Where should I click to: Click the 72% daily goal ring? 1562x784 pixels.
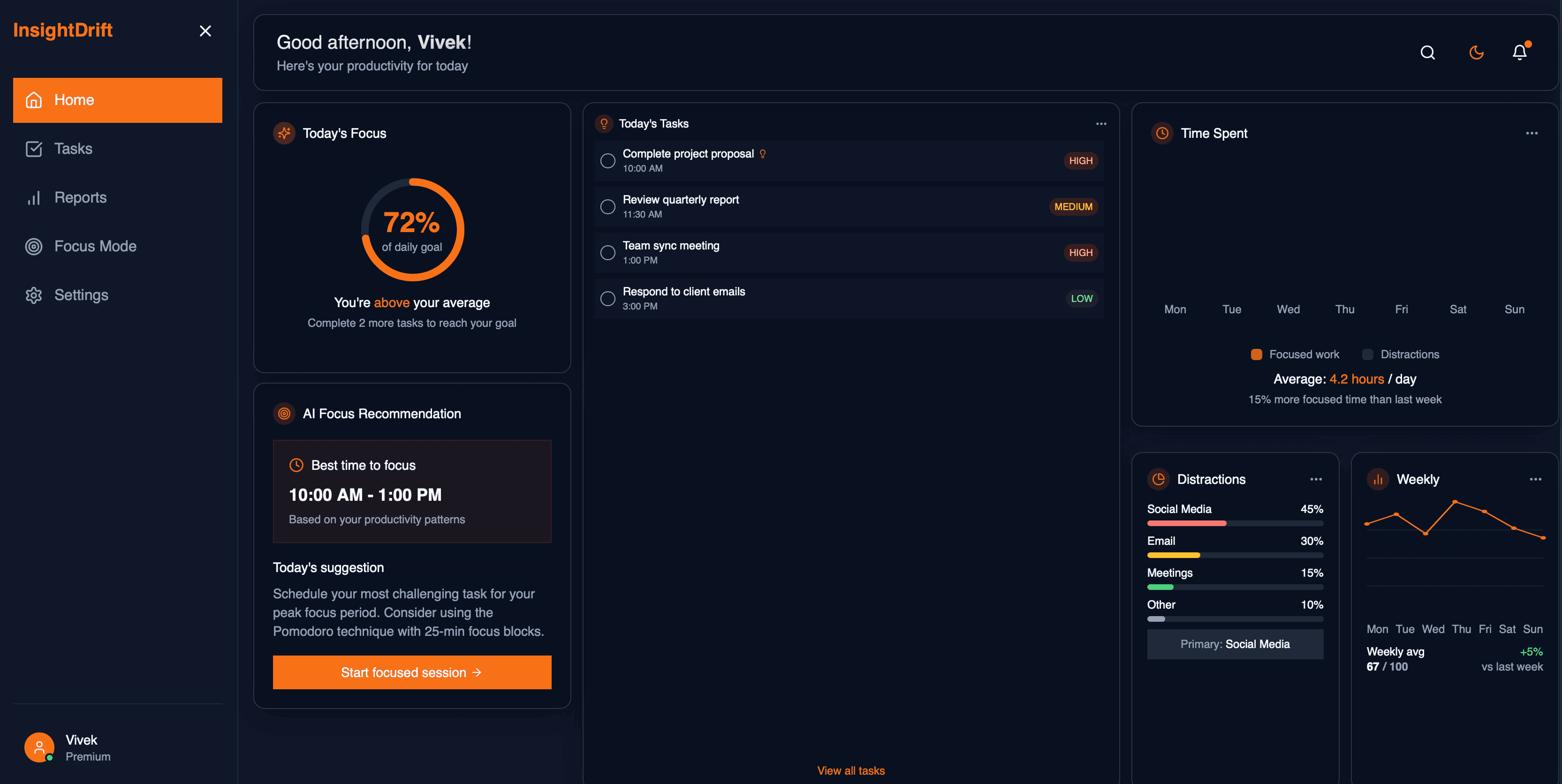(x=412, y=230)
